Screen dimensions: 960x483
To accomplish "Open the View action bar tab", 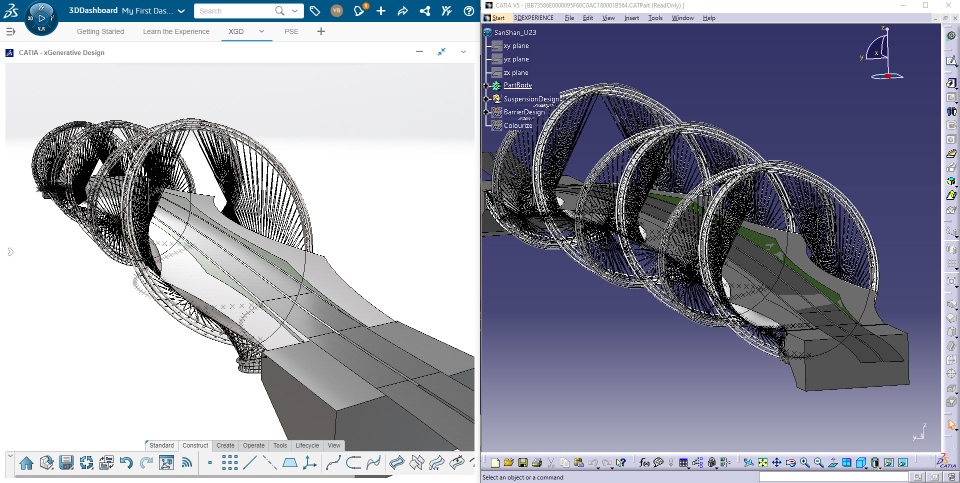I will 334,445.
